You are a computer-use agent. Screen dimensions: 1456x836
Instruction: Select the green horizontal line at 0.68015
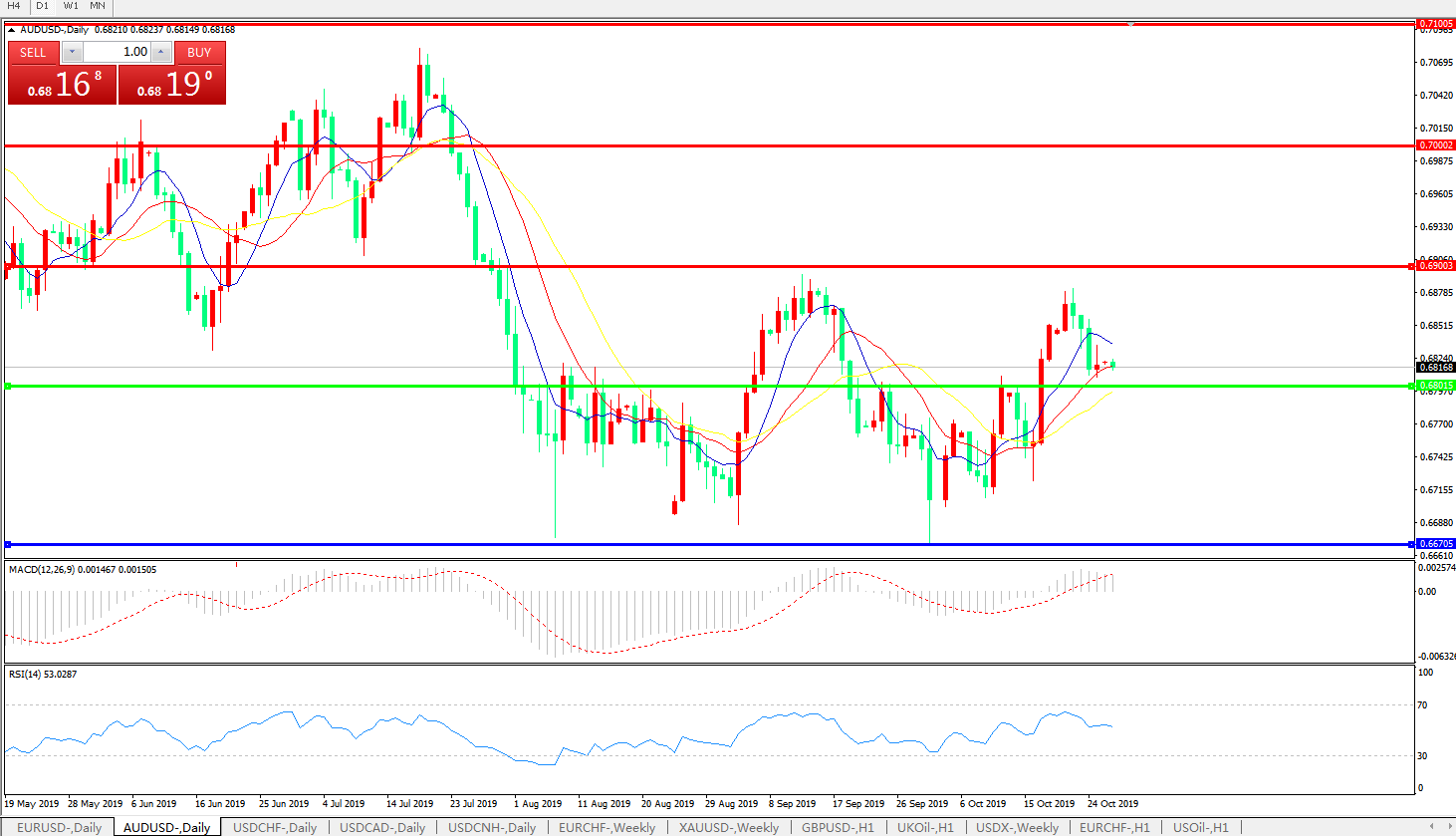[697, 386]
